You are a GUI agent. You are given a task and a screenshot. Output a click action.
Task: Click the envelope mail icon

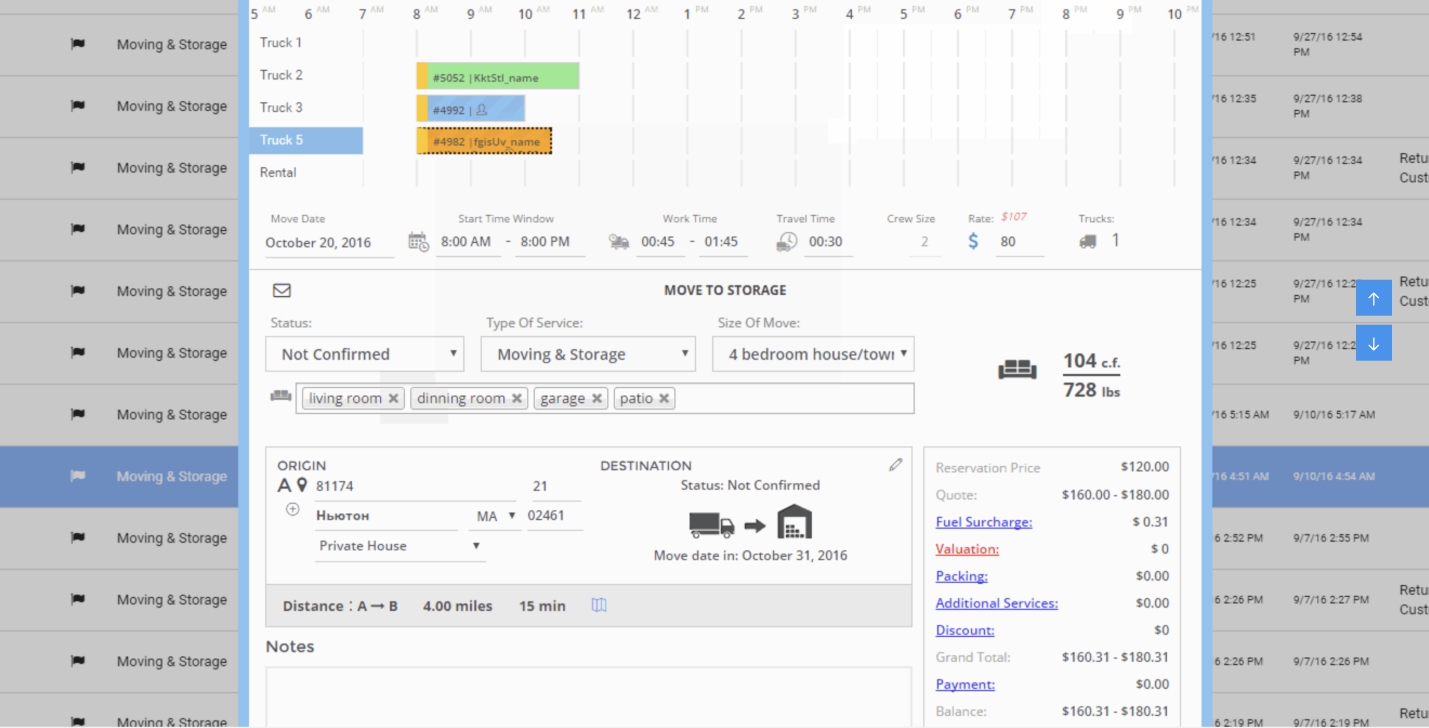coord(282,290)
